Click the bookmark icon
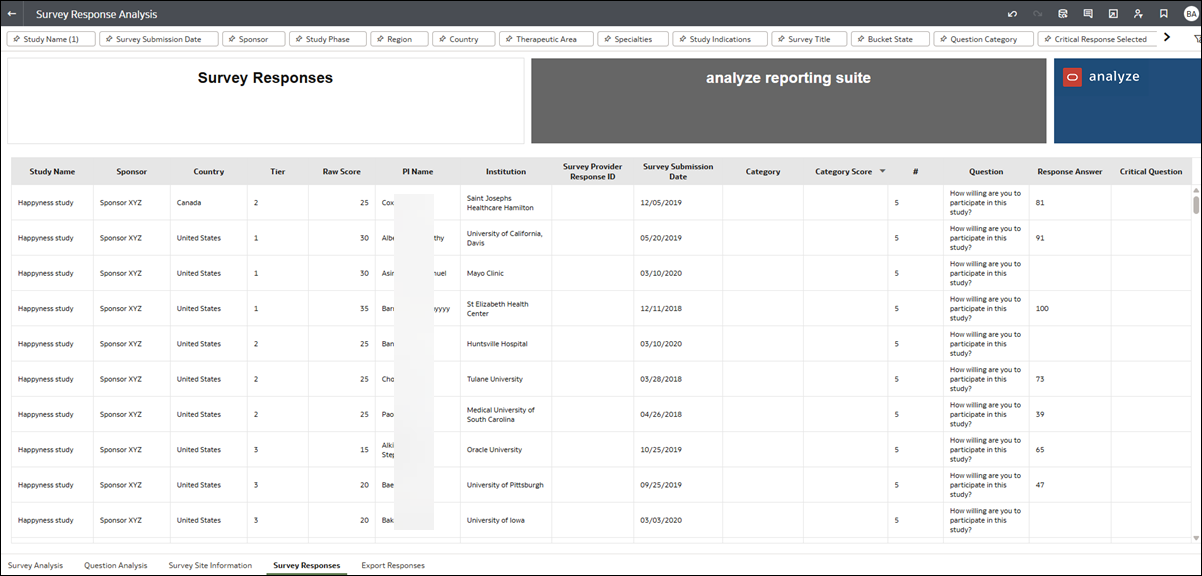This screenshot has width=1202, height=576. (1163, 14)
